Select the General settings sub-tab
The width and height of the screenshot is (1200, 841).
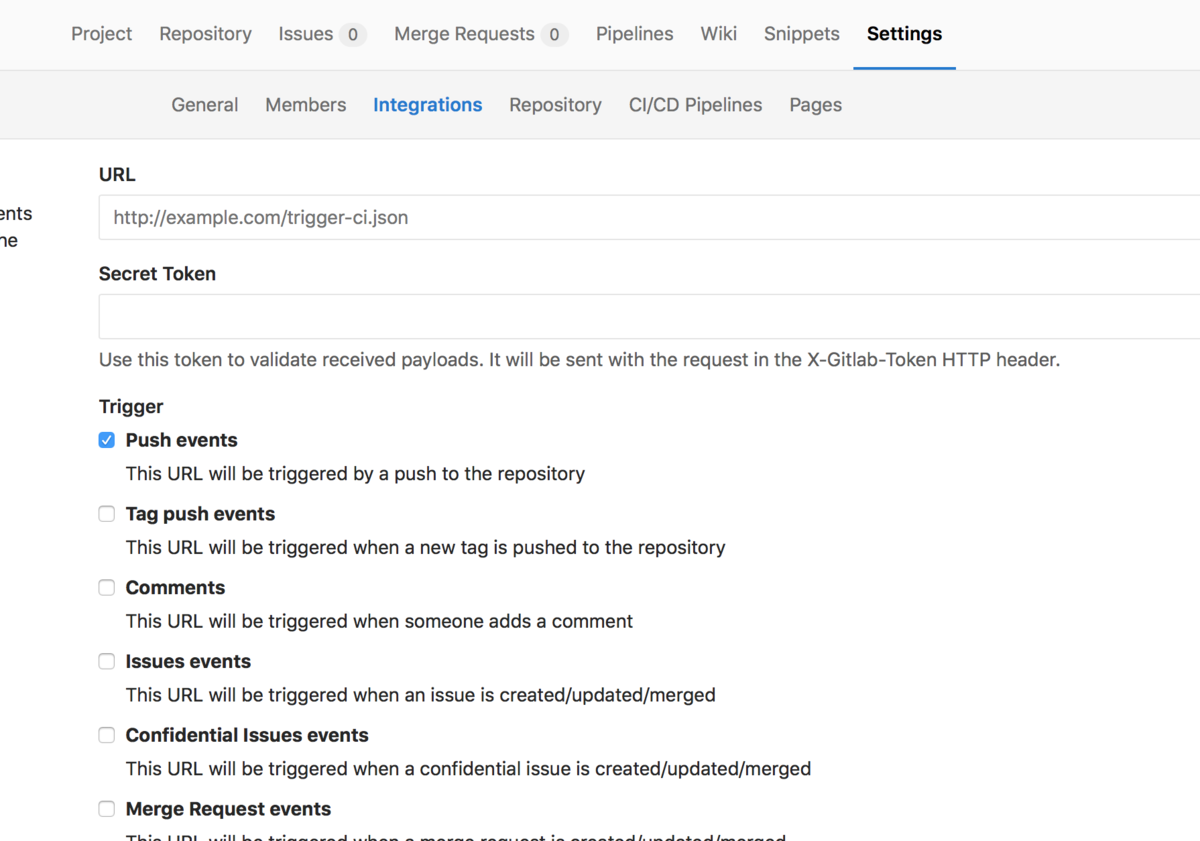point(204,105)
